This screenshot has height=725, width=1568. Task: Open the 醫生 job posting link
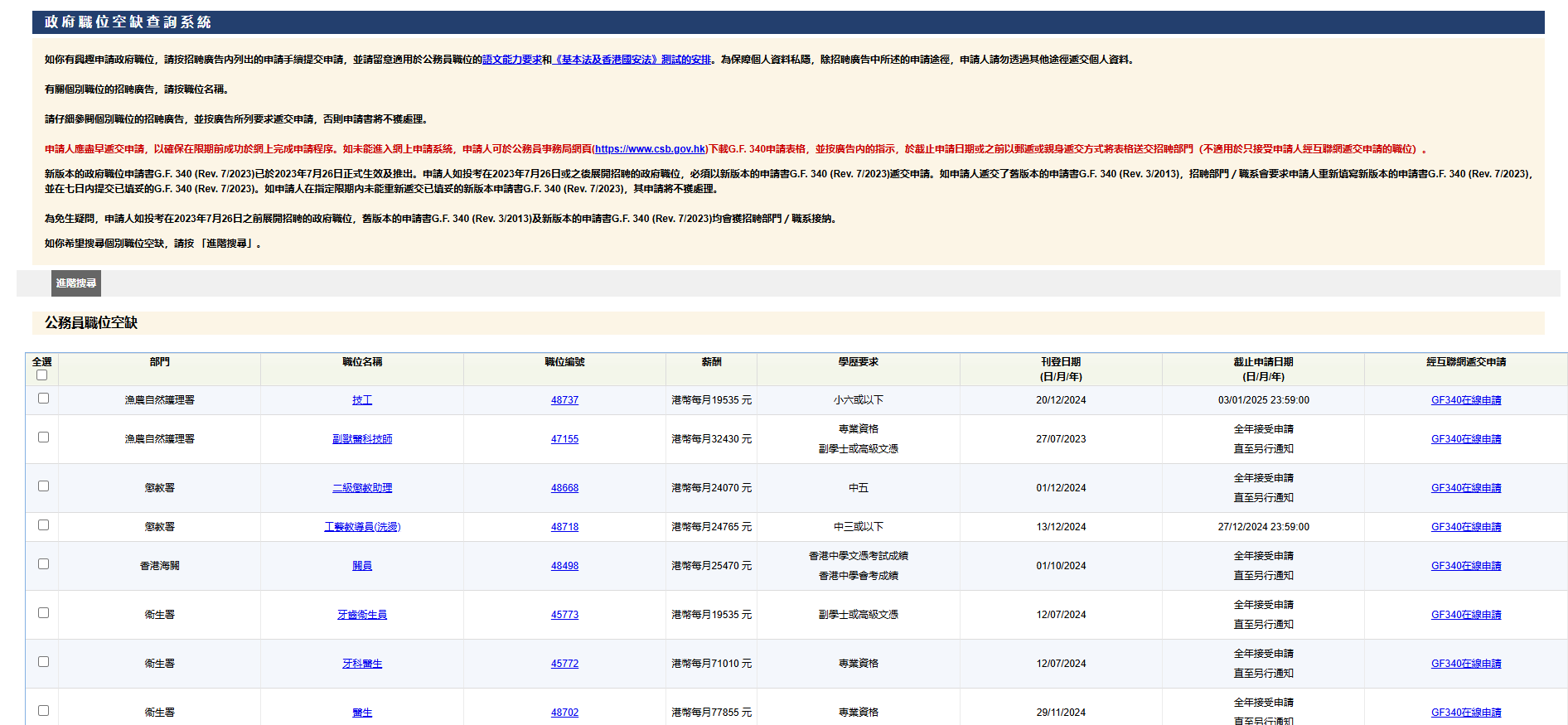coord(362,713)
